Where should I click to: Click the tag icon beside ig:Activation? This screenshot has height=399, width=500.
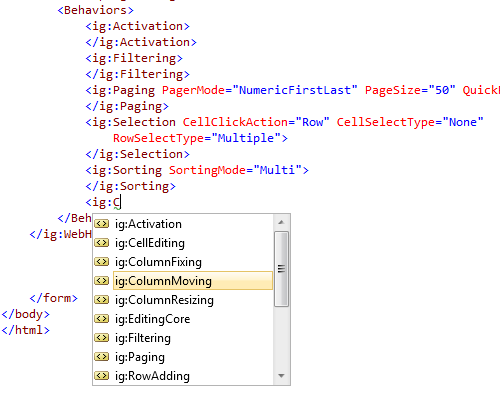102,224
